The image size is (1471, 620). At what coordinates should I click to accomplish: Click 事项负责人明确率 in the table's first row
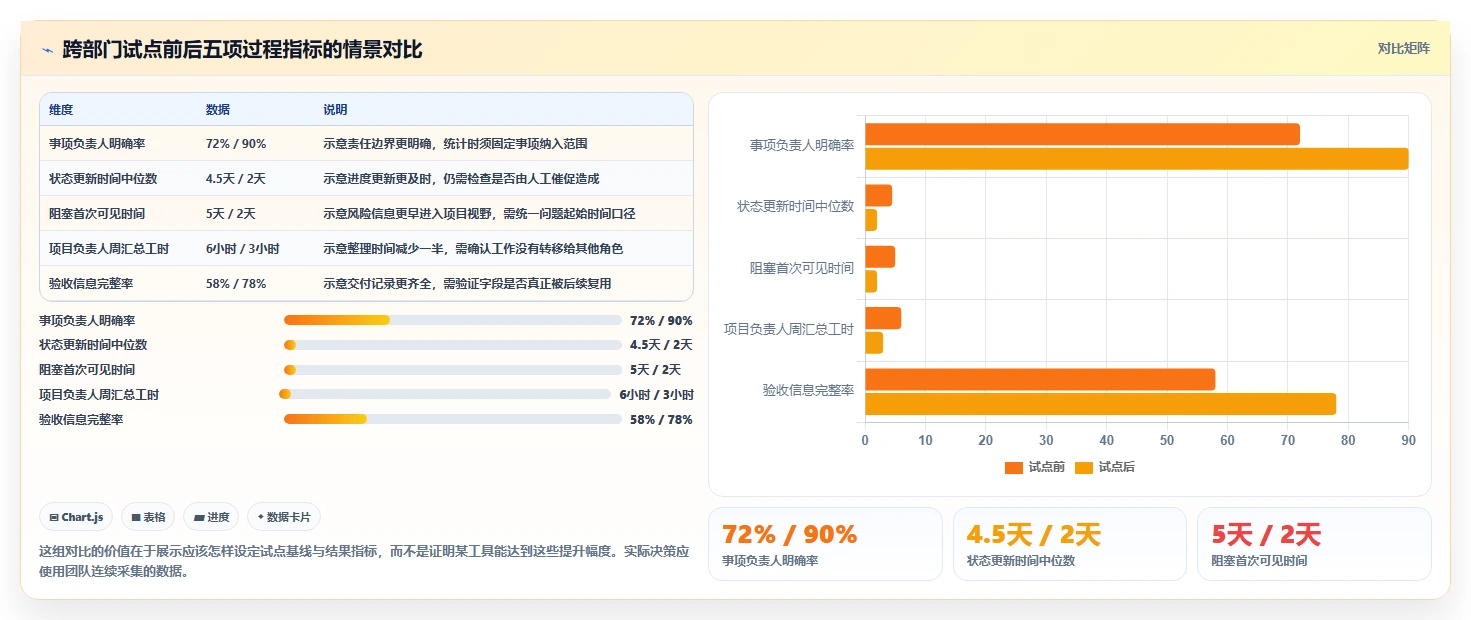[x=97, y=144]
